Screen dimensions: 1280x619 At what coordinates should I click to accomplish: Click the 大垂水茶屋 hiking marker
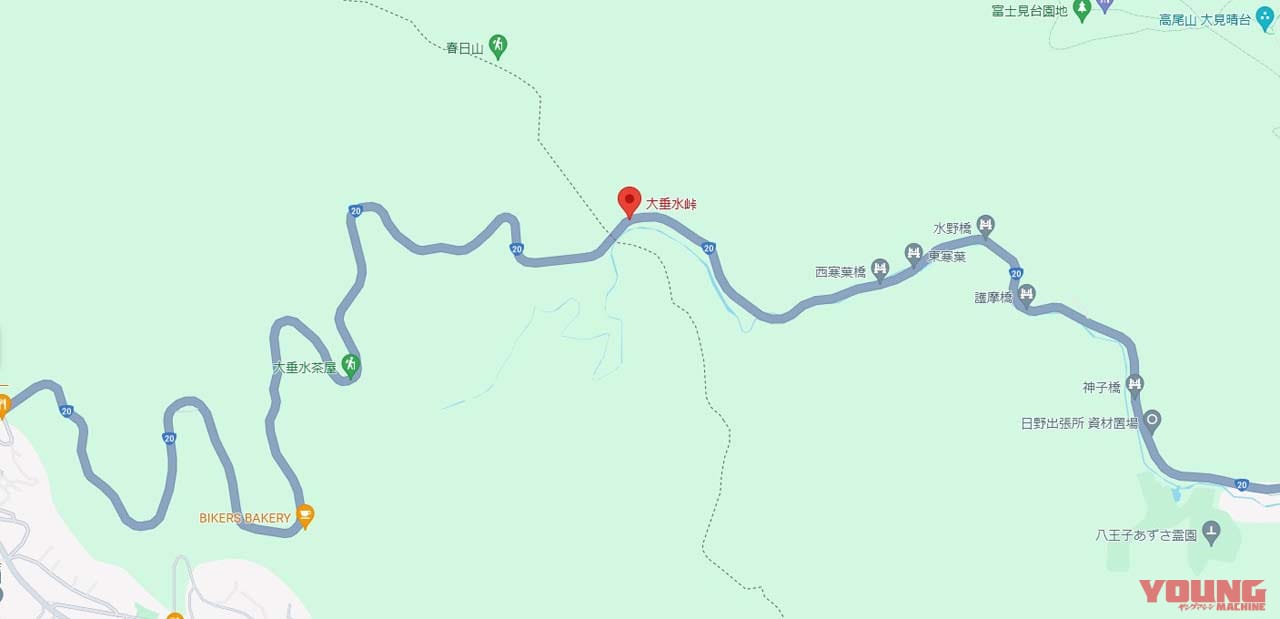[350, 365]
